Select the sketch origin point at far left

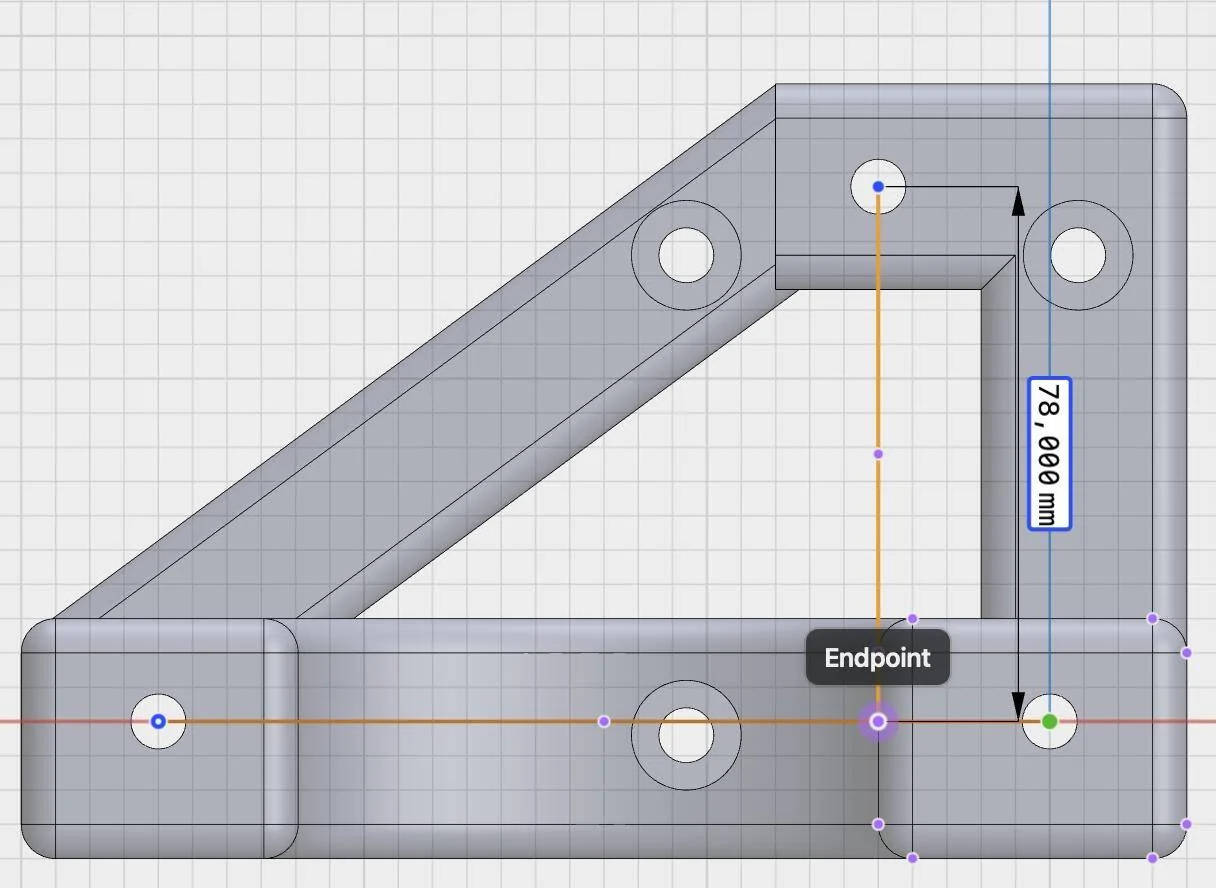click(x=157, y=721)
